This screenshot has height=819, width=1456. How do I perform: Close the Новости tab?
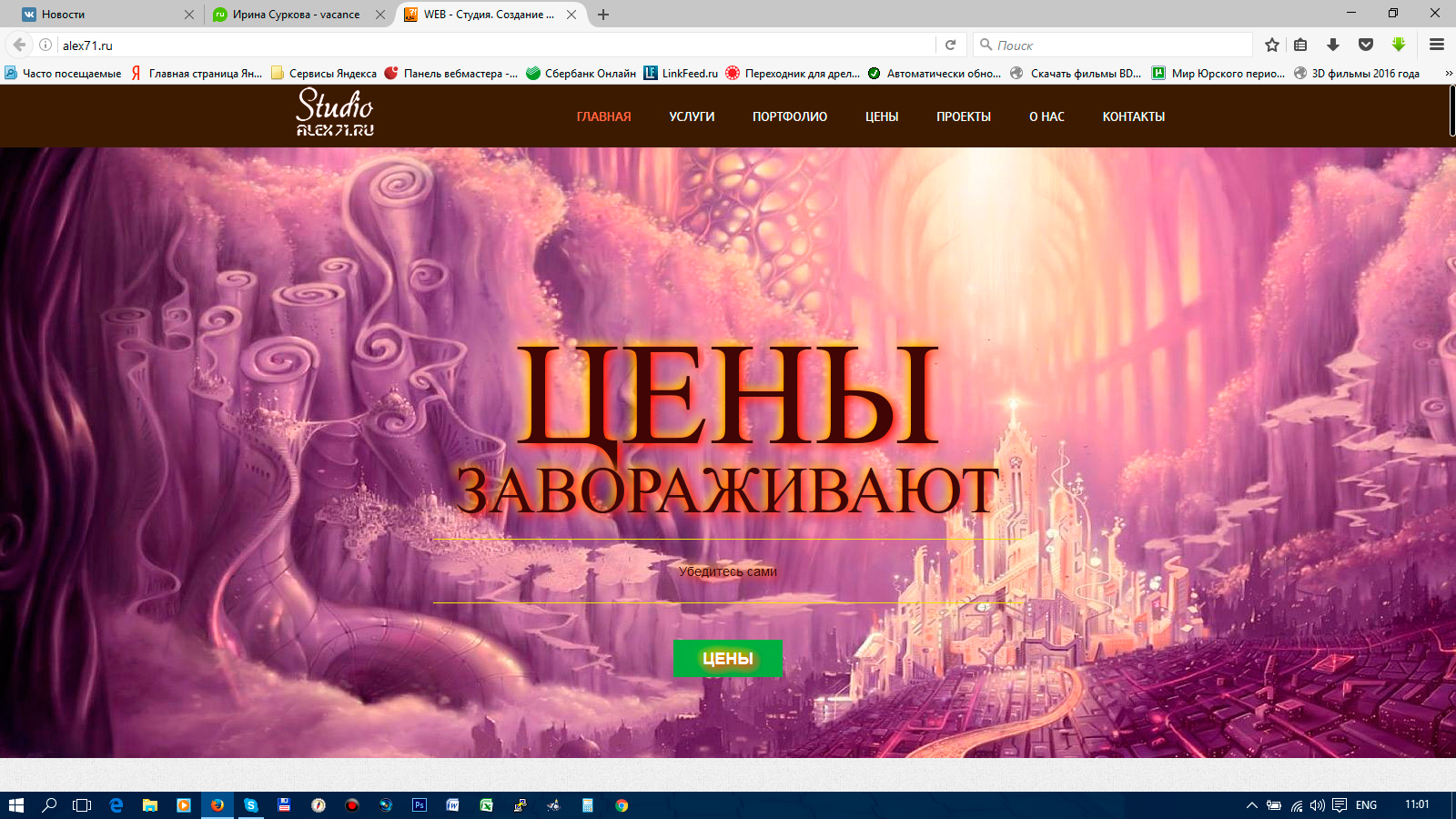click(189, 15)
